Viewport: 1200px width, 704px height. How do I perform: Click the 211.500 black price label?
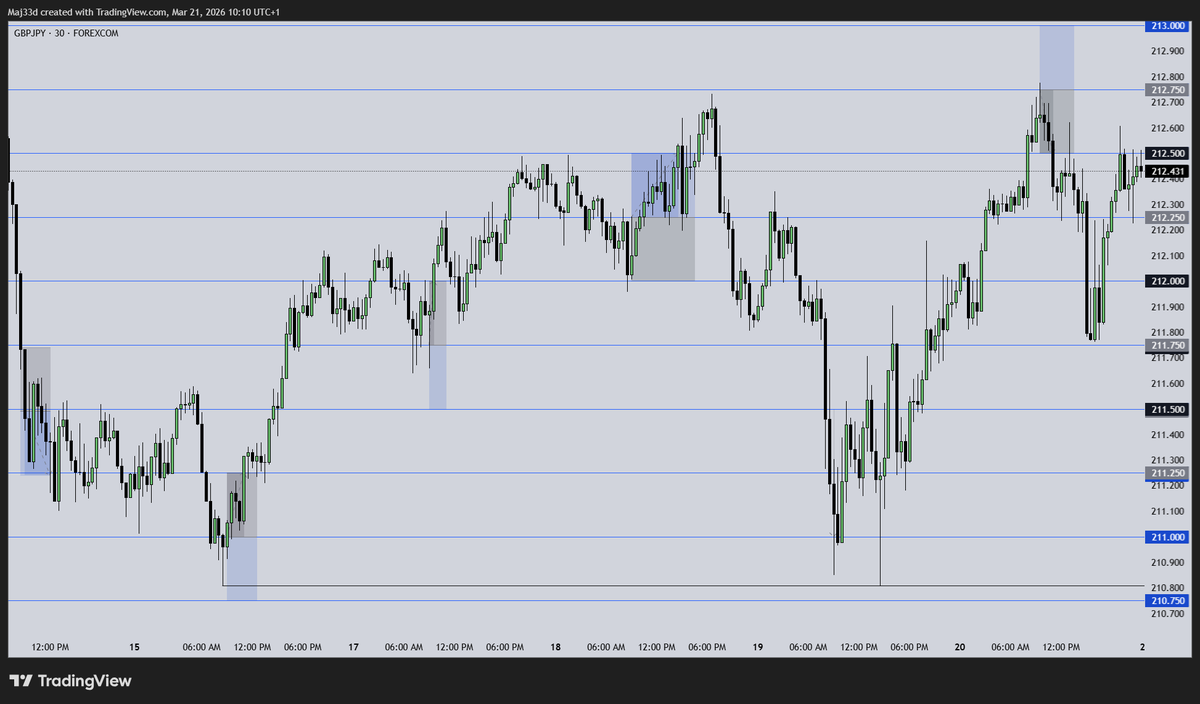[x=1166, y=409]
